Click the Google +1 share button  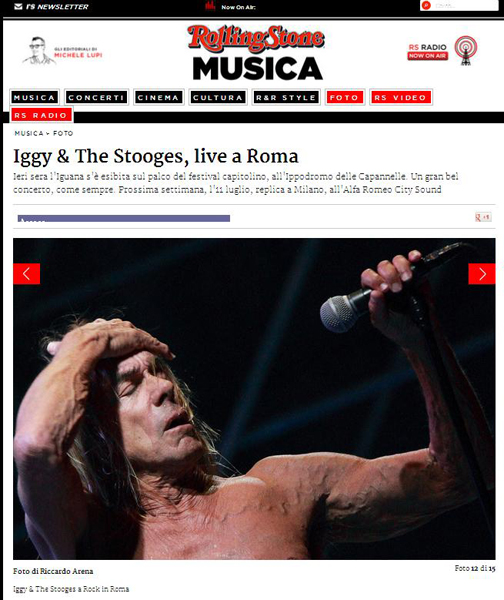click(x=483, y=217)
